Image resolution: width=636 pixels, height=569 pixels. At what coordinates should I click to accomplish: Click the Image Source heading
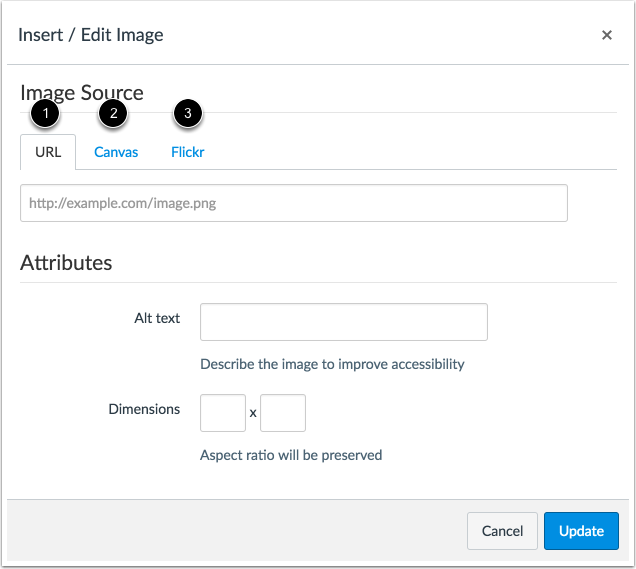(x=82, y=93)
